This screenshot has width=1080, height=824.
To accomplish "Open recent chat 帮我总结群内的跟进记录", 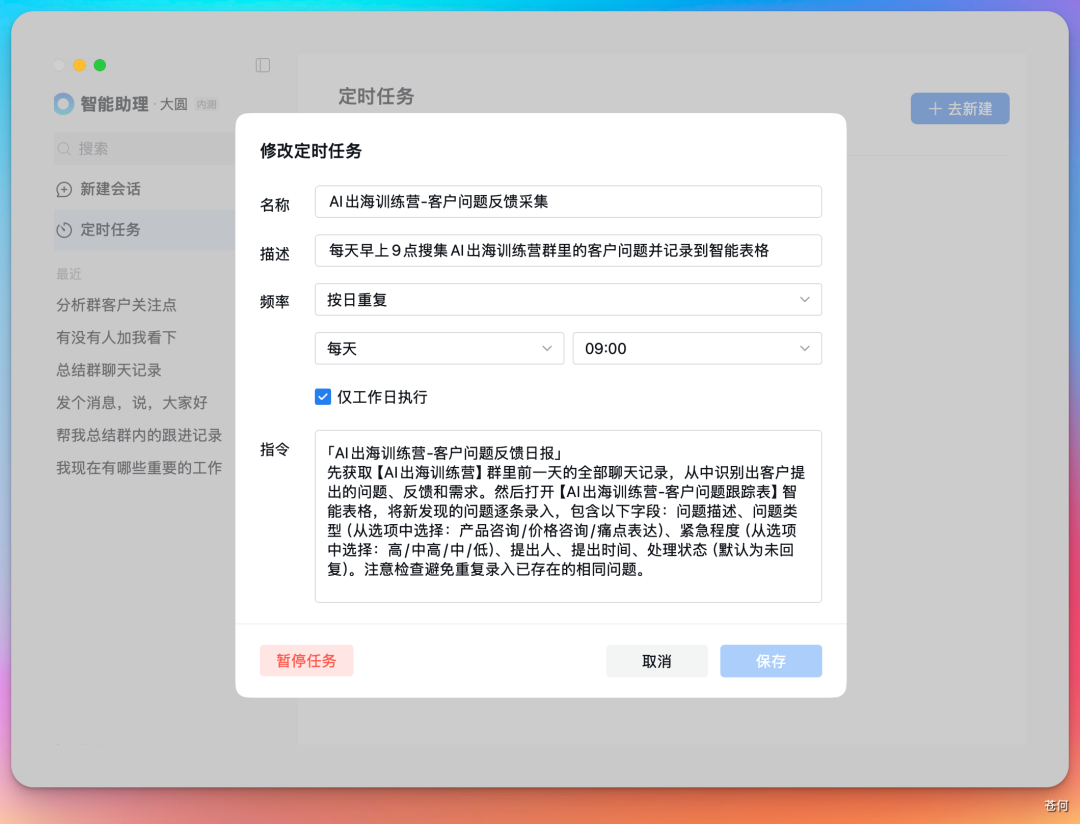I will 139,435.
